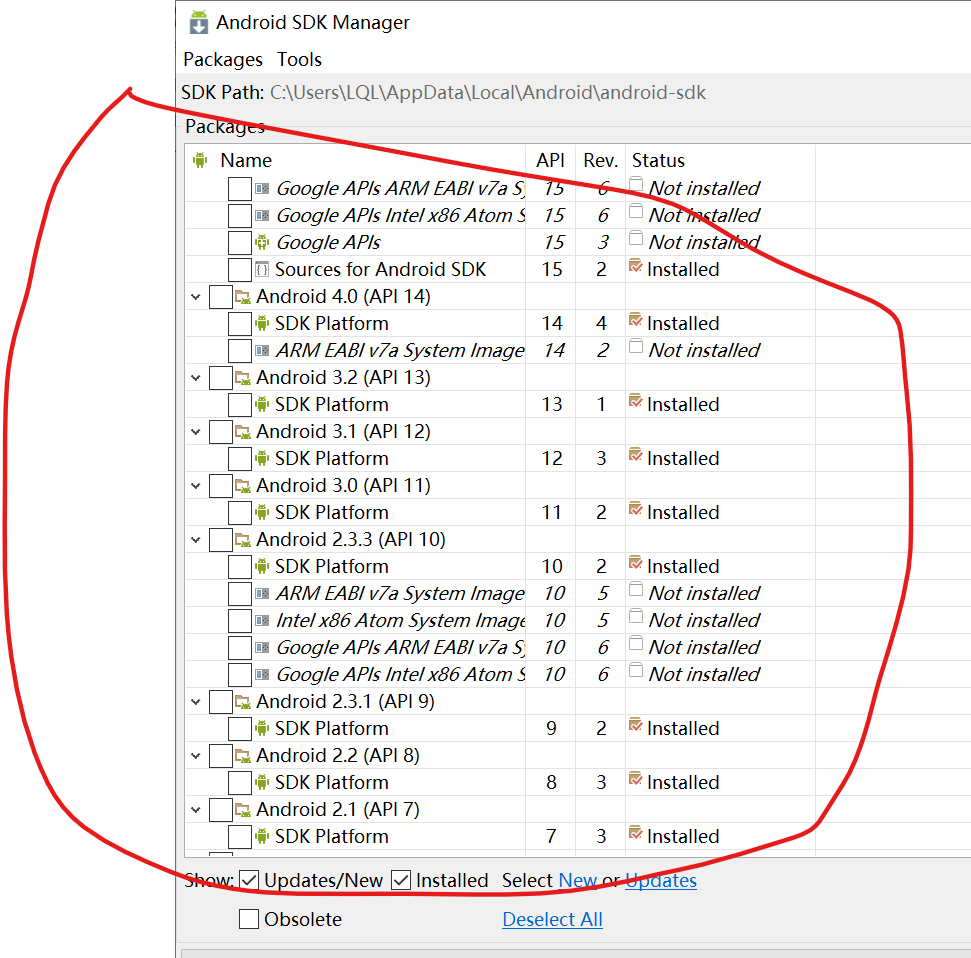Click folder icon of Android 2.1 (API 7)
The image size is (971, 958).
coord(242,809)
